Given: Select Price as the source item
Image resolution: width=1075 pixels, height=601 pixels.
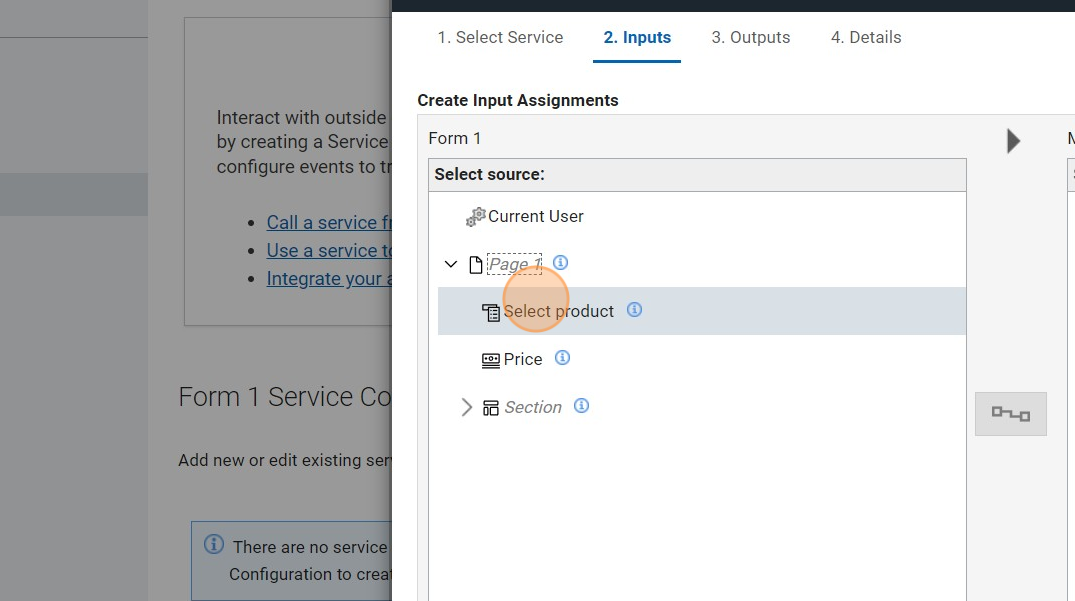Looking at the screenshot, I should (x=523, y=360).
